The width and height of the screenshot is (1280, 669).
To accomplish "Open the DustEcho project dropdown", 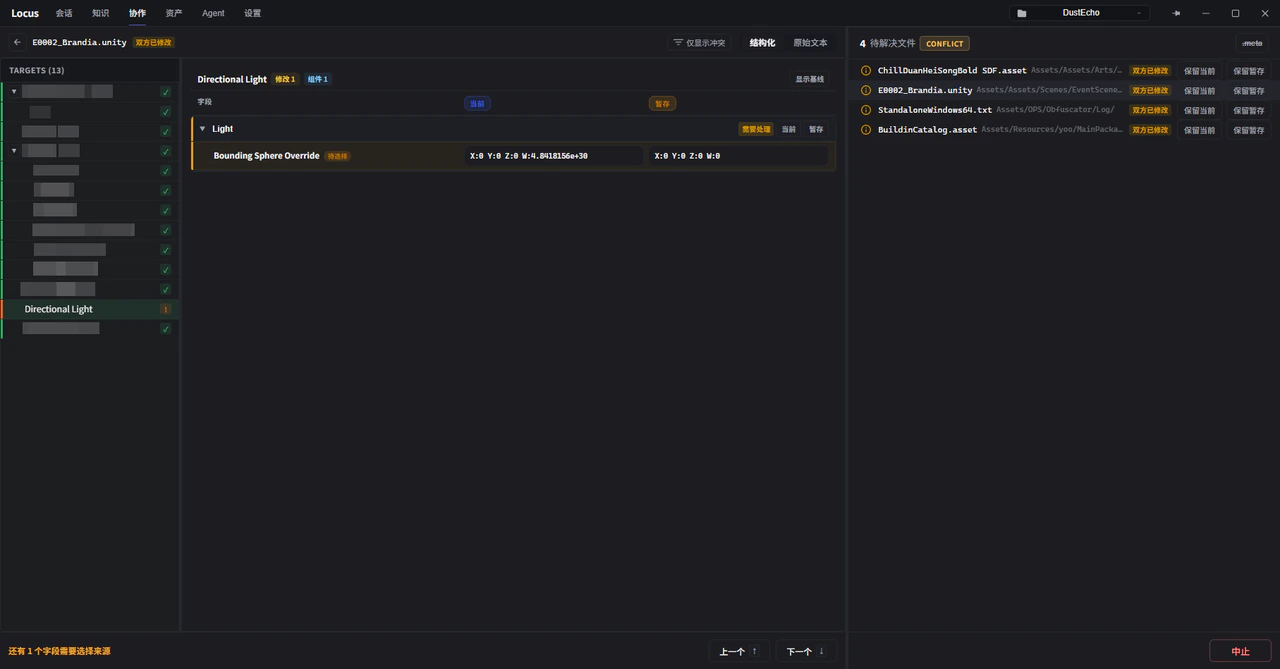I will coord(1138,13).
